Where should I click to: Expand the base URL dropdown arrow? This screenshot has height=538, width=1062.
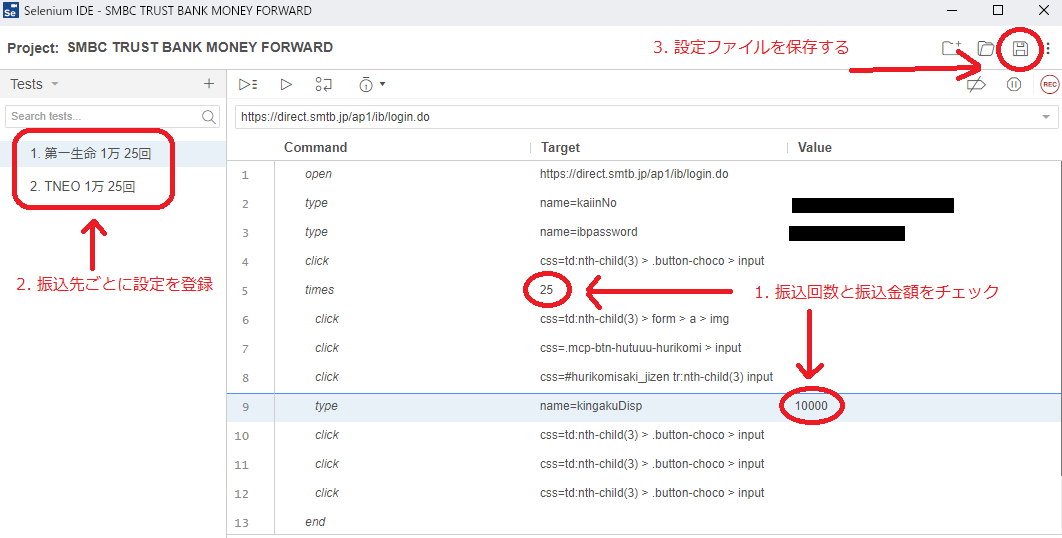click(x=1046, y=117)
